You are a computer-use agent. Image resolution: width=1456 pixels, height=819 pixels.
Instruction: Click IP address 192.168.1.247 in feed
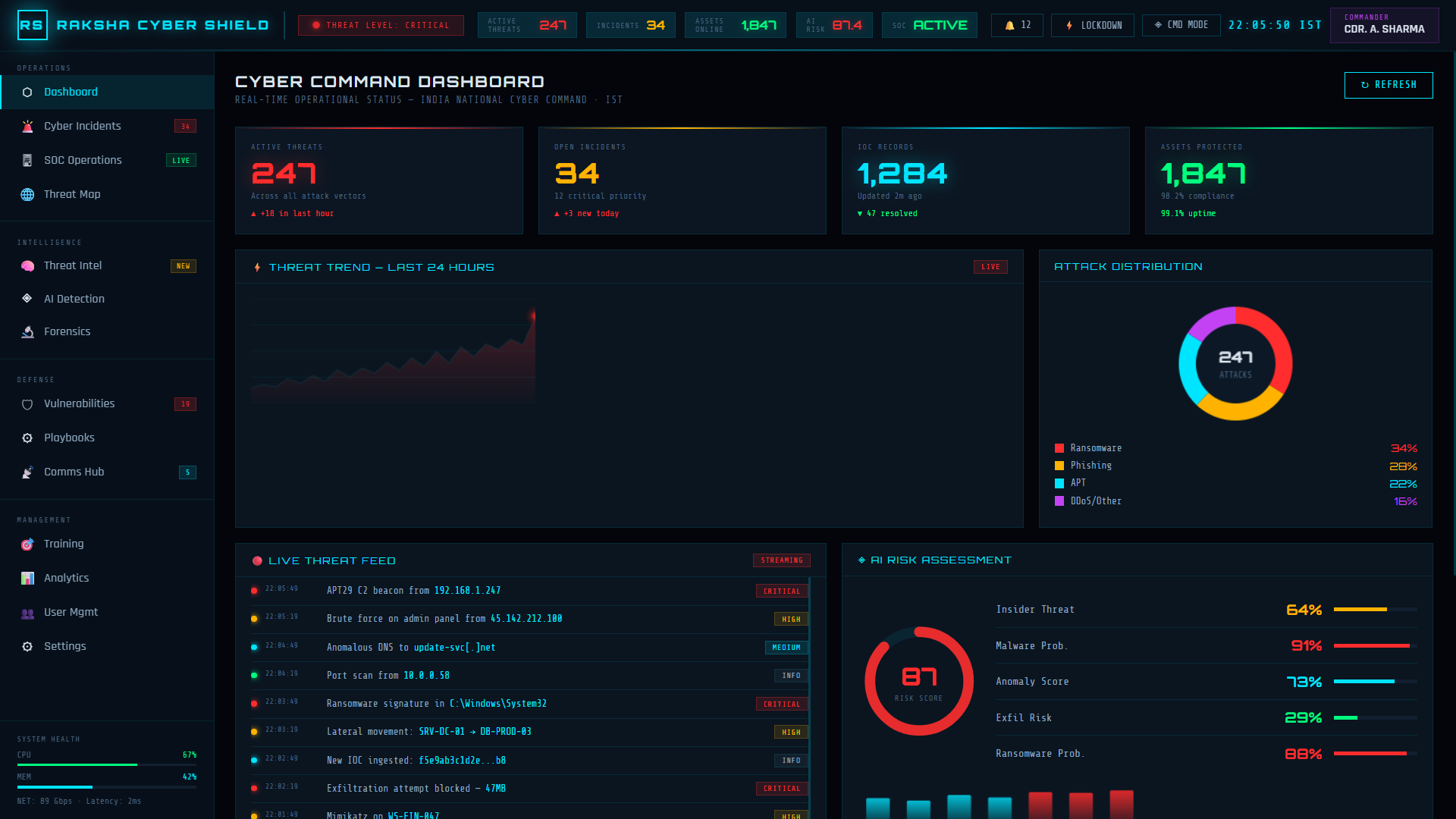(x=467, y=591)
